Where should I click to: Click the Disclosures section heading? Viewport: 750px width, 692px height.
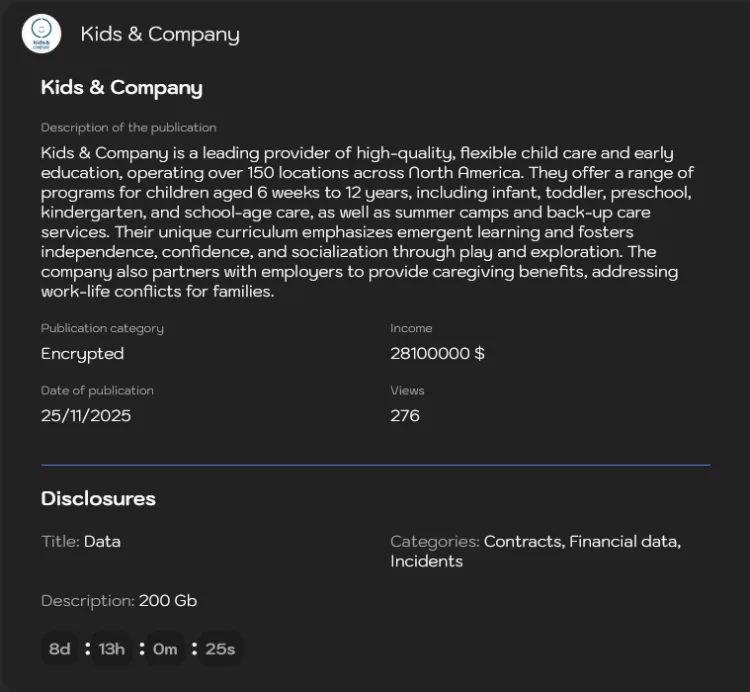(x=98, y=498)
